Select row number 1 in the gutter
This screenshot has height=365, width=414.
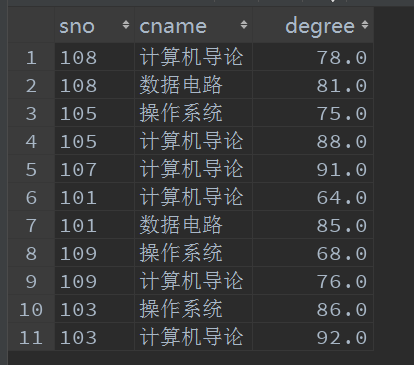[31, 58]
